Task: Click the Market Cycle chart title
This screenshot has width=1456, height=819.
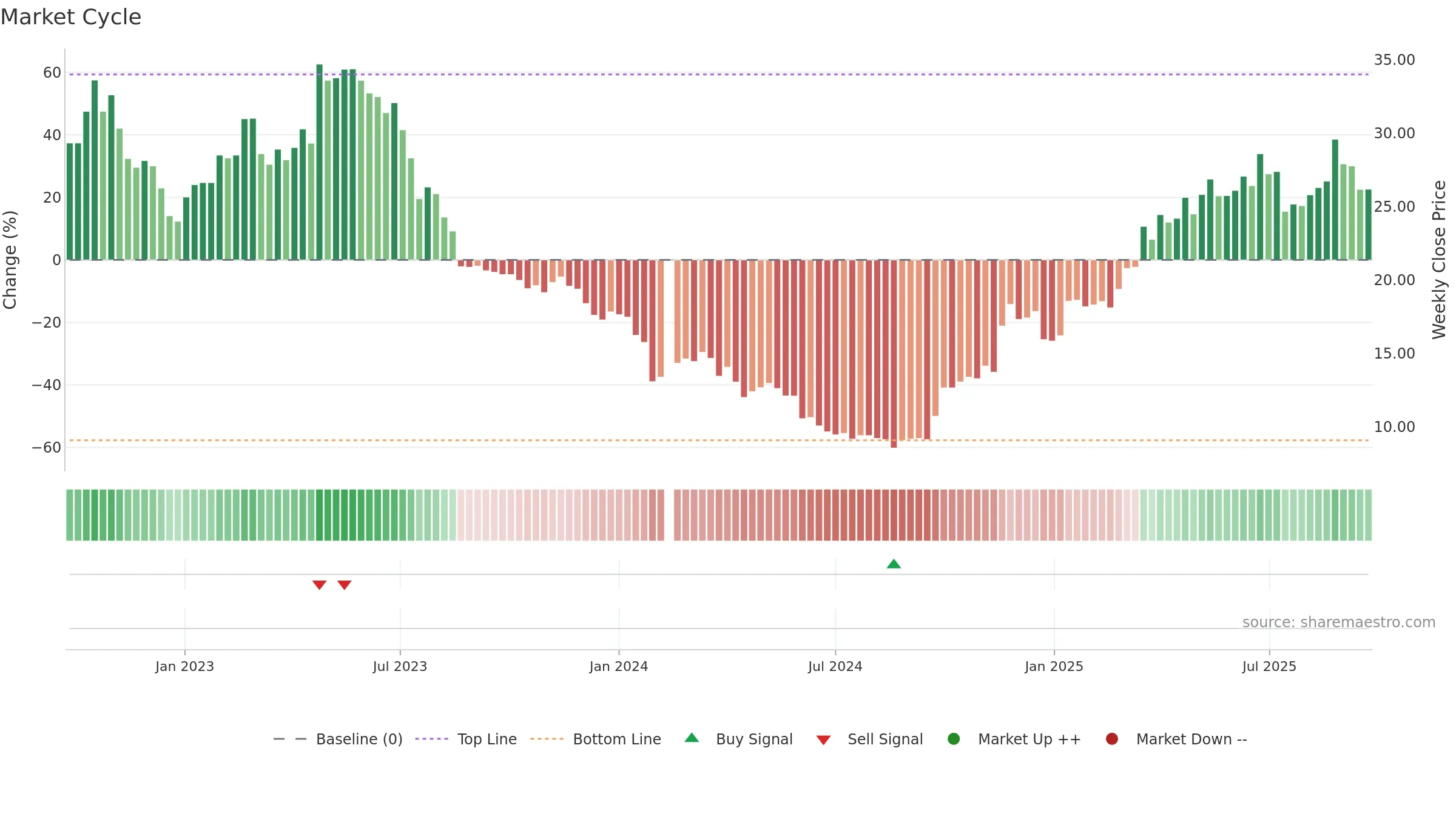Action: pos(71,17)
